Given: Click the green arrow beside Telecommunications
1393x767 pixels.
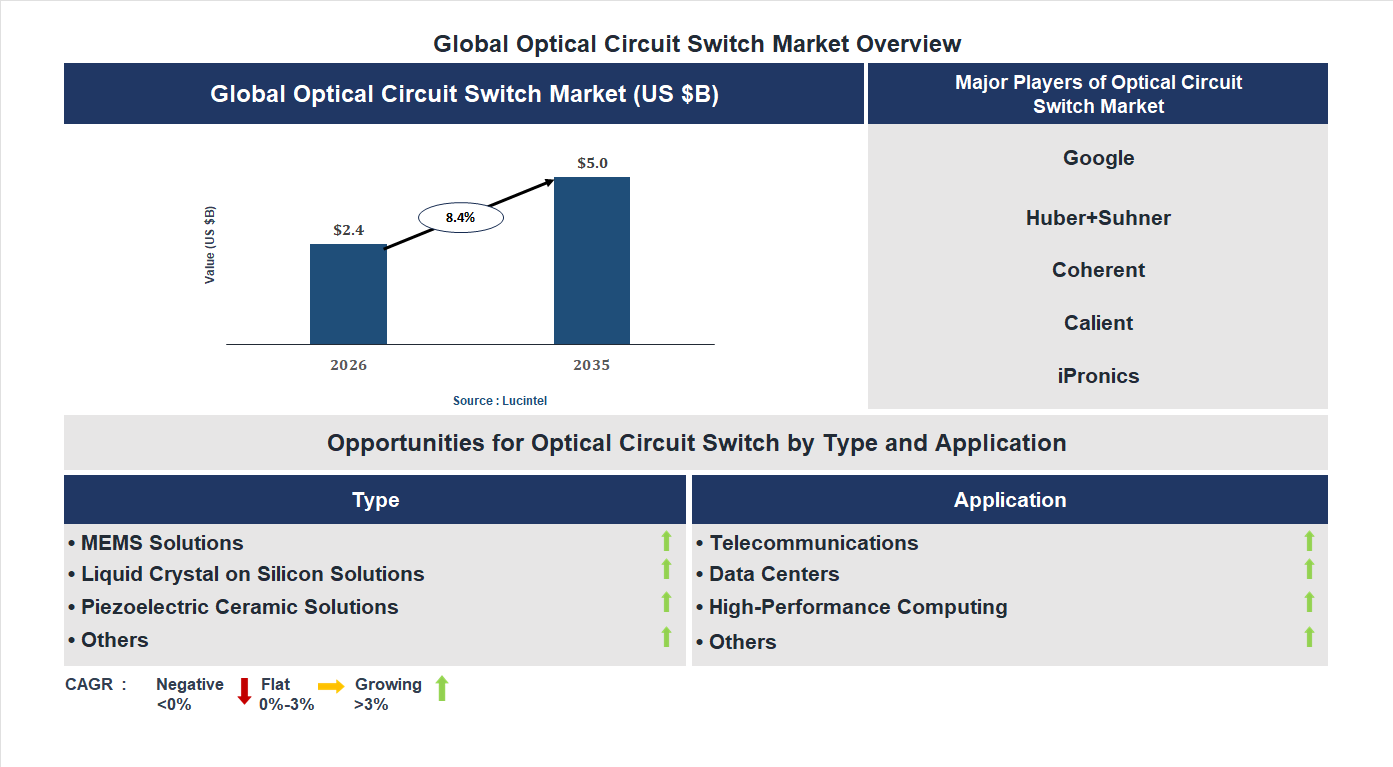Looking at the screenshot, I should pos(1309,540).
